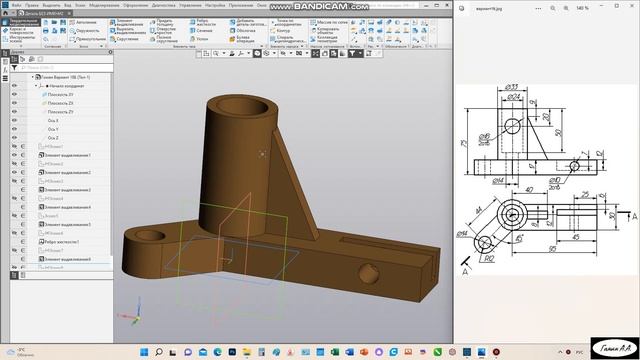Image resolution: width=640 pixels, height=360 pixels.
Task: Click the Print icon in the ribbon
Action: coord(46,31)
